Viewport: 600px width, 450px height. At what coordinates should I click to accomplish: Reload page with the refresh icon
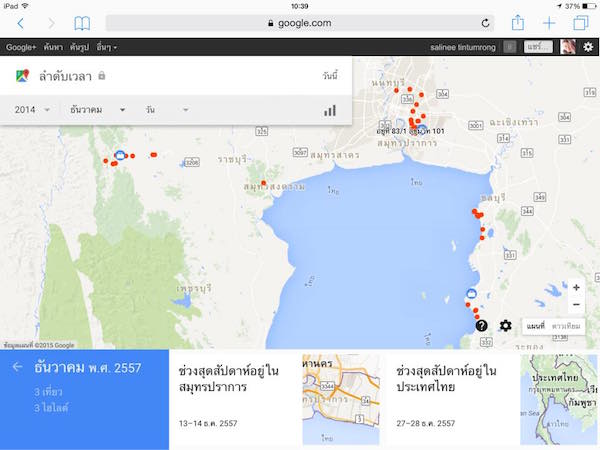(486, 22)
